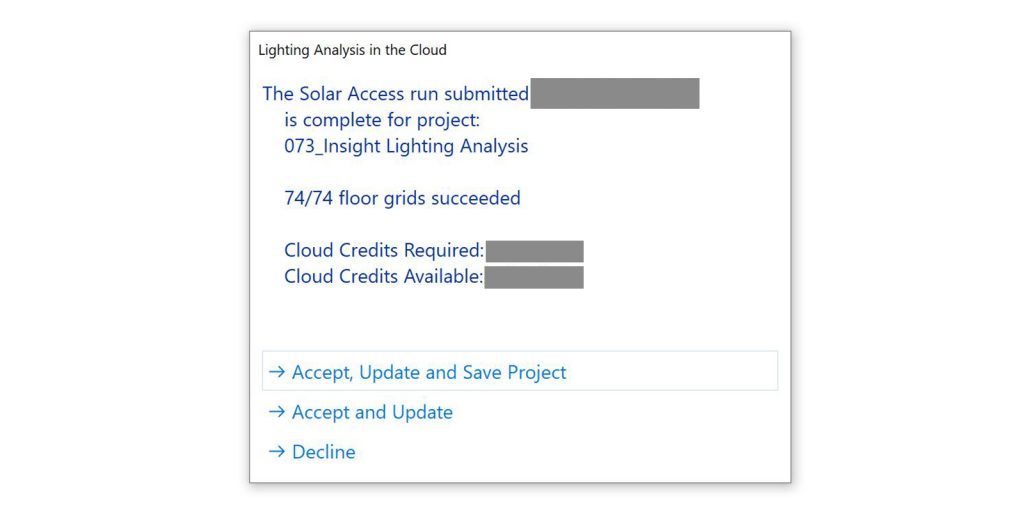Click the gray box beside Cloud Credits Required
1024x512 pixels.
point(534,251)
